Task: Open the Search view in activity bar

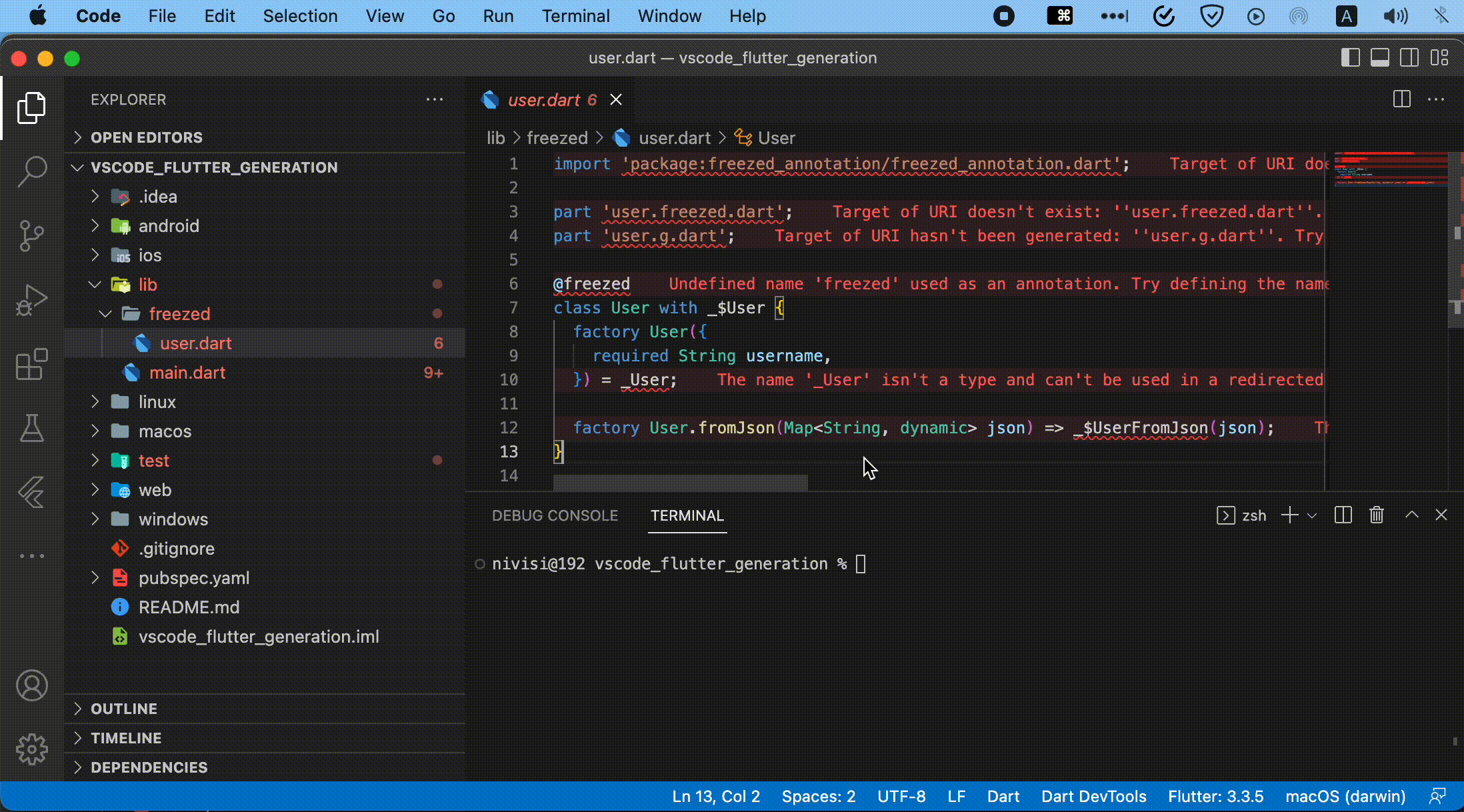Action: coord(31,171)
